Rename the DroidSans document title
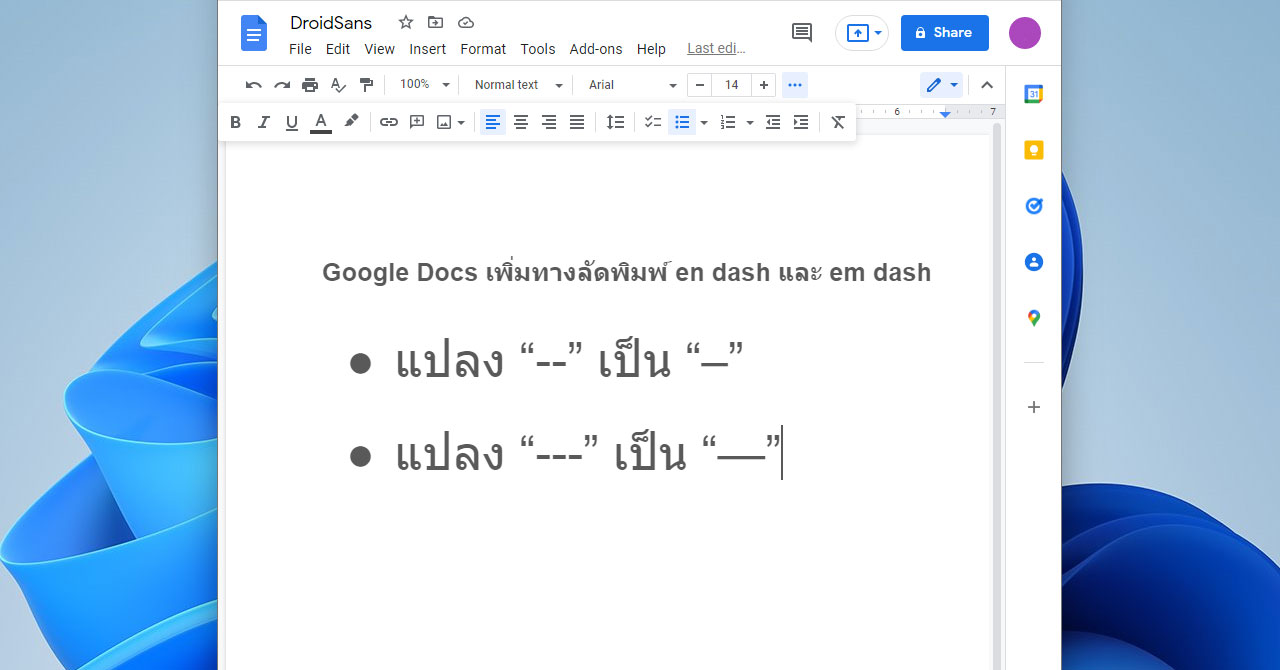 pos(331,22)
